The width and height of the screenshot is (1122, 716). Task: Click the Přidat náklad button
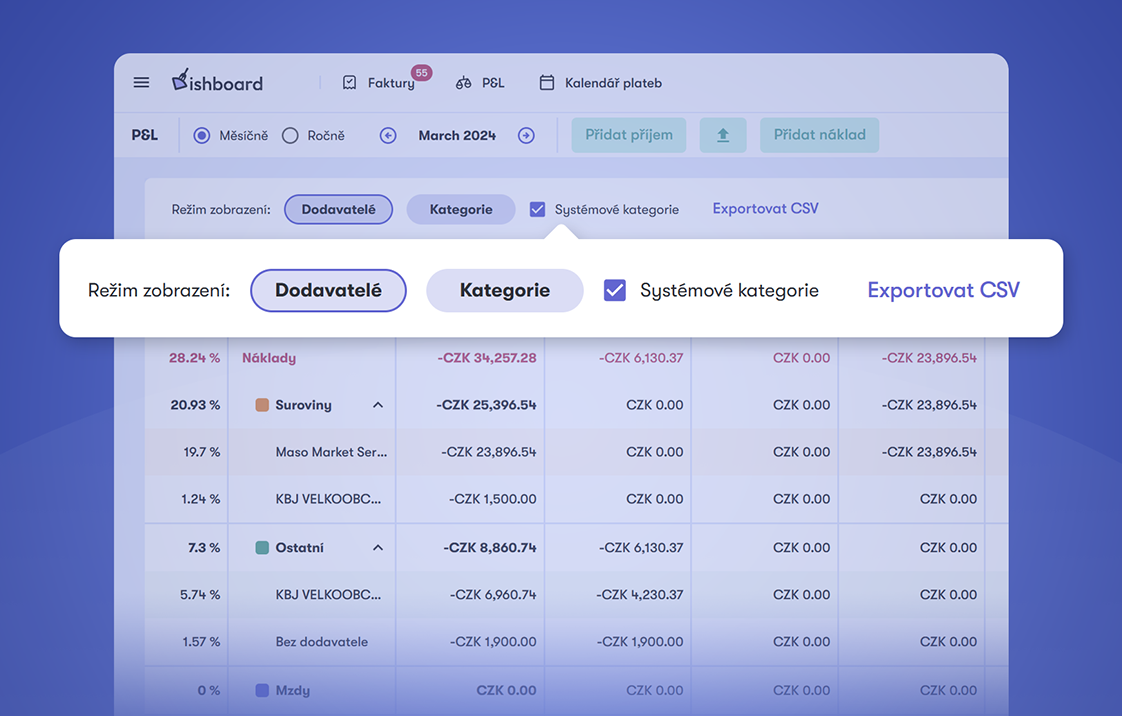click(819, 135)
